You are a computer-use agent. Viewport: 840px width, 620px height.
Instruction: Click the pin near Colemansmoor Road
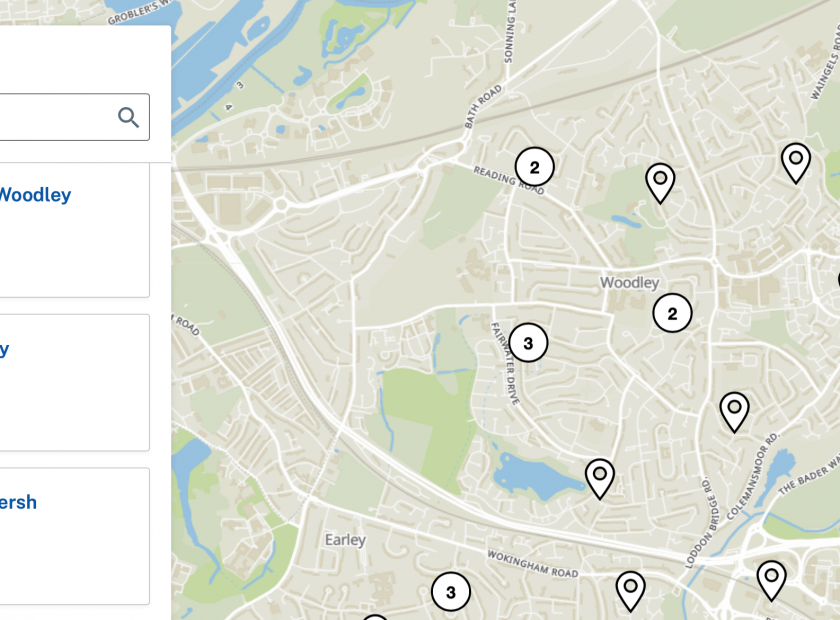tap(736, 406)
